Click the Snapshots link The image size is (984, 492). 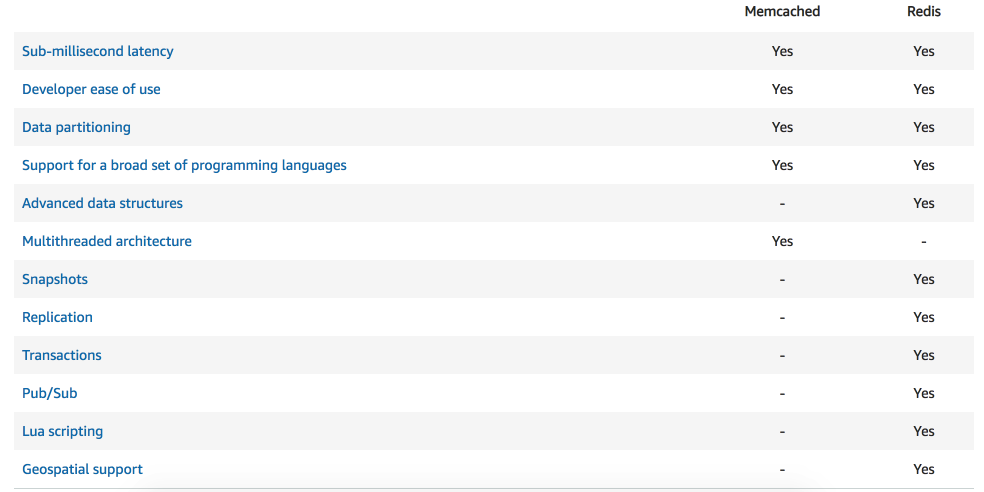55,279
